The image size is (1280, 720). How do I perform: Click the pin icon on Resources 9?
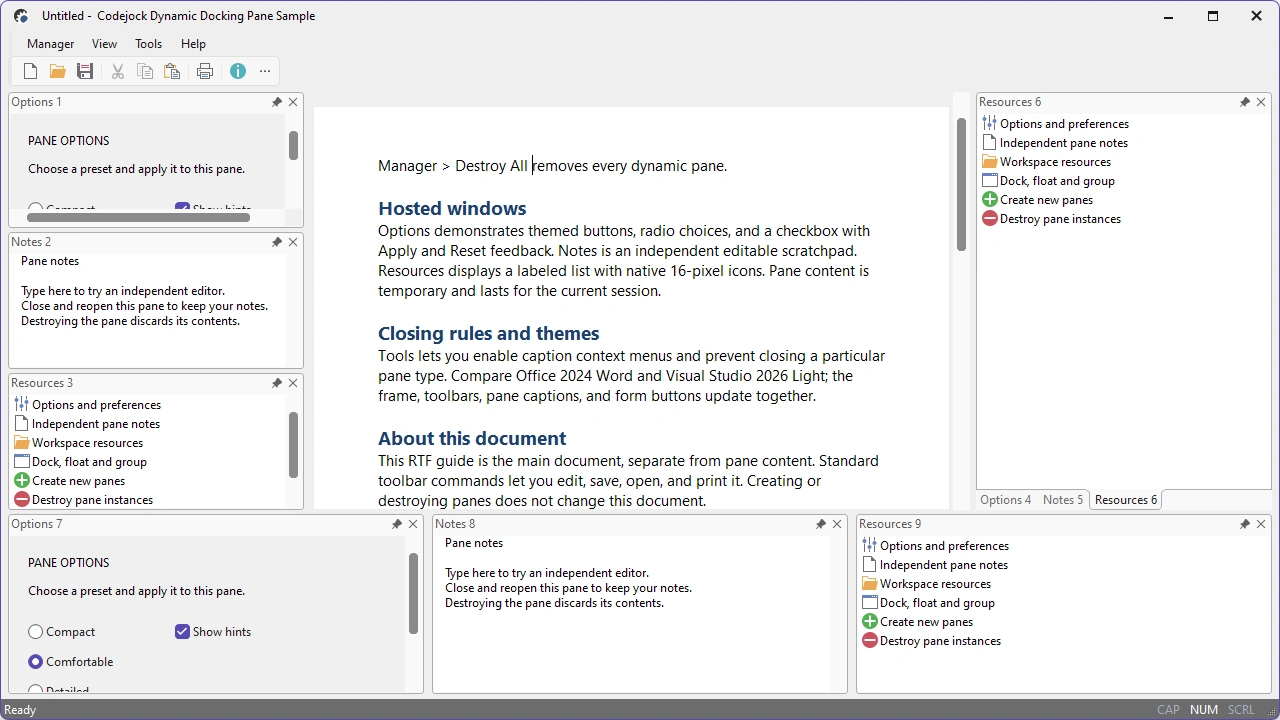1245,524
